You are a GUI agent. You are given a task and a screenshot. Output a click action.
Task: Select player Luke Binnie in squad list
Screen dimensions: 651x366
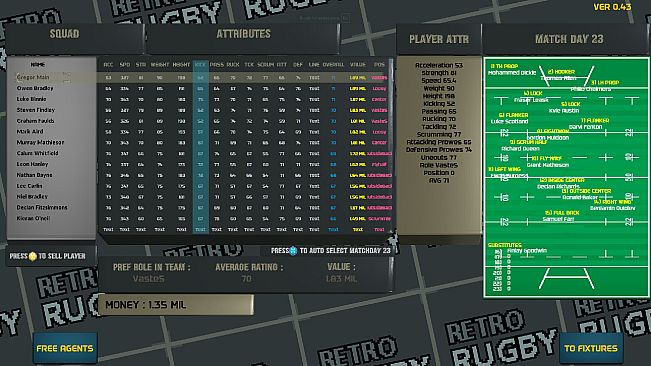(x=31, y=99)
